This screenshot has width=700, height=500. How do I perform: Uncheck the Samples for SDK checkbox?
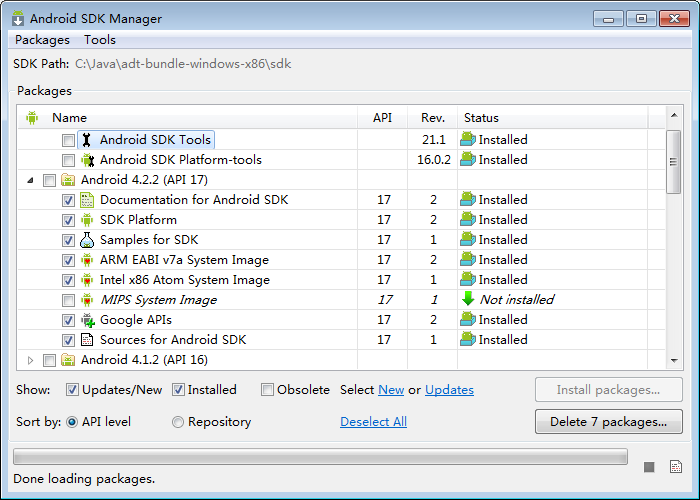(68, 241)
